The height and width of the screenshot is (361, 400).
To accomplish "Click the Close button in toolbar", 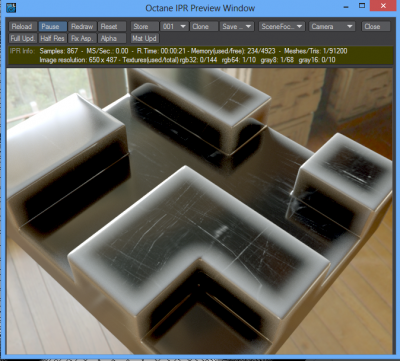I will (376, 27).
